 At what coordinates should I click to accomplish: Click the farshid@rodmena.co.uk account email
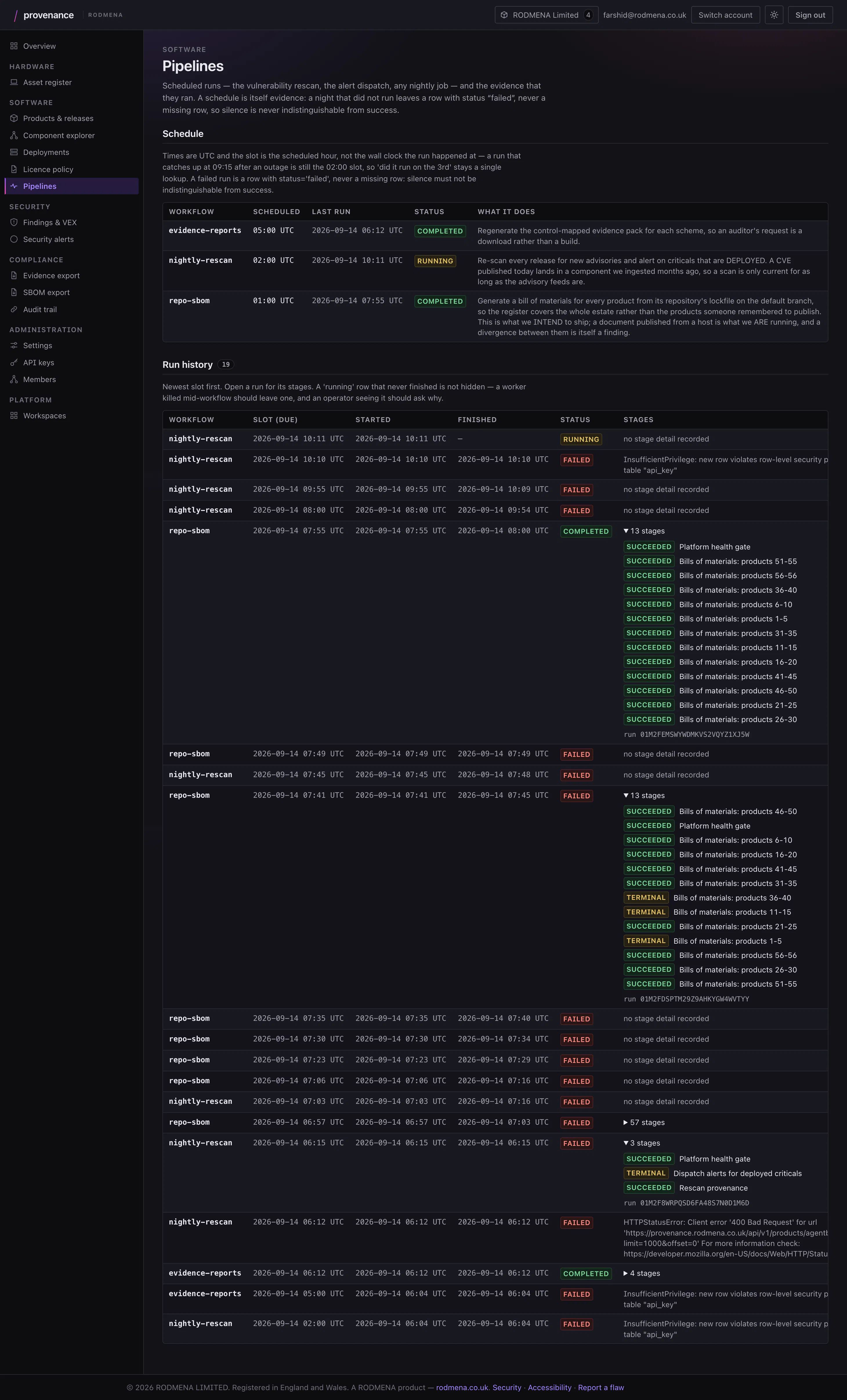(x=644, y=15)
